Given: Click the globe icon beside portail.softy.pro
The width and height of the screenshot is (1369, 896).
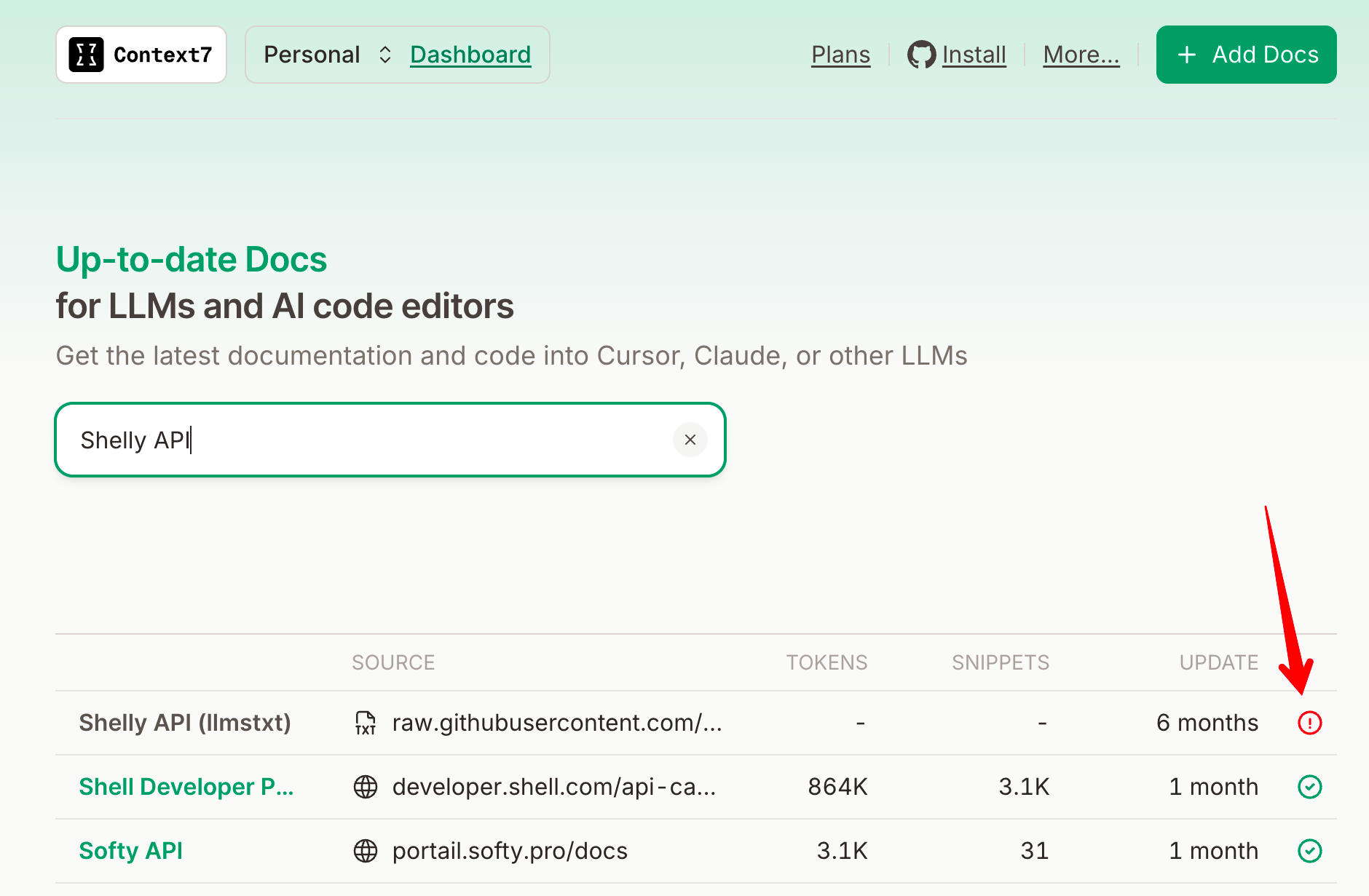Looking at the screenshot, I should click(366, 851).
